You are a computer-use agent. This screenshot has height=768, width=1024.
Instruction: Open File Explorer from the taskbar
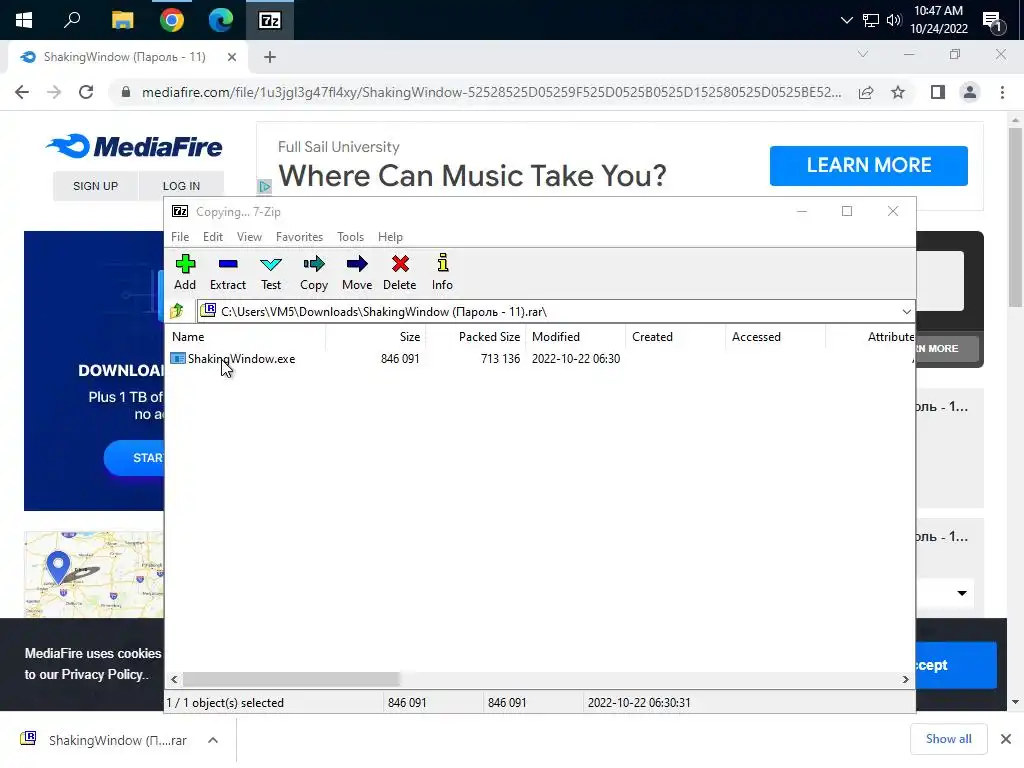122,20
